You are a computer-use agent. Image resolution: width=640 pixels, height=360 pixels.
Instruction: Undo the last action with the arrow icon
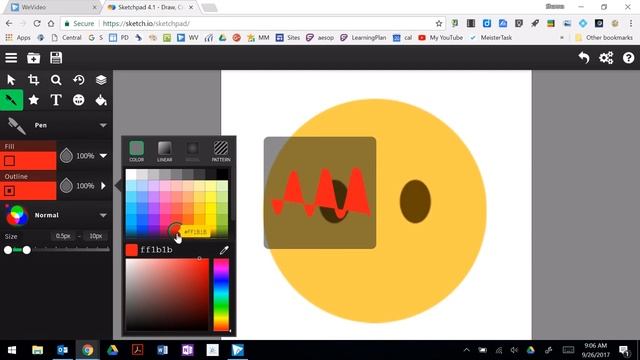coord(584,58)
